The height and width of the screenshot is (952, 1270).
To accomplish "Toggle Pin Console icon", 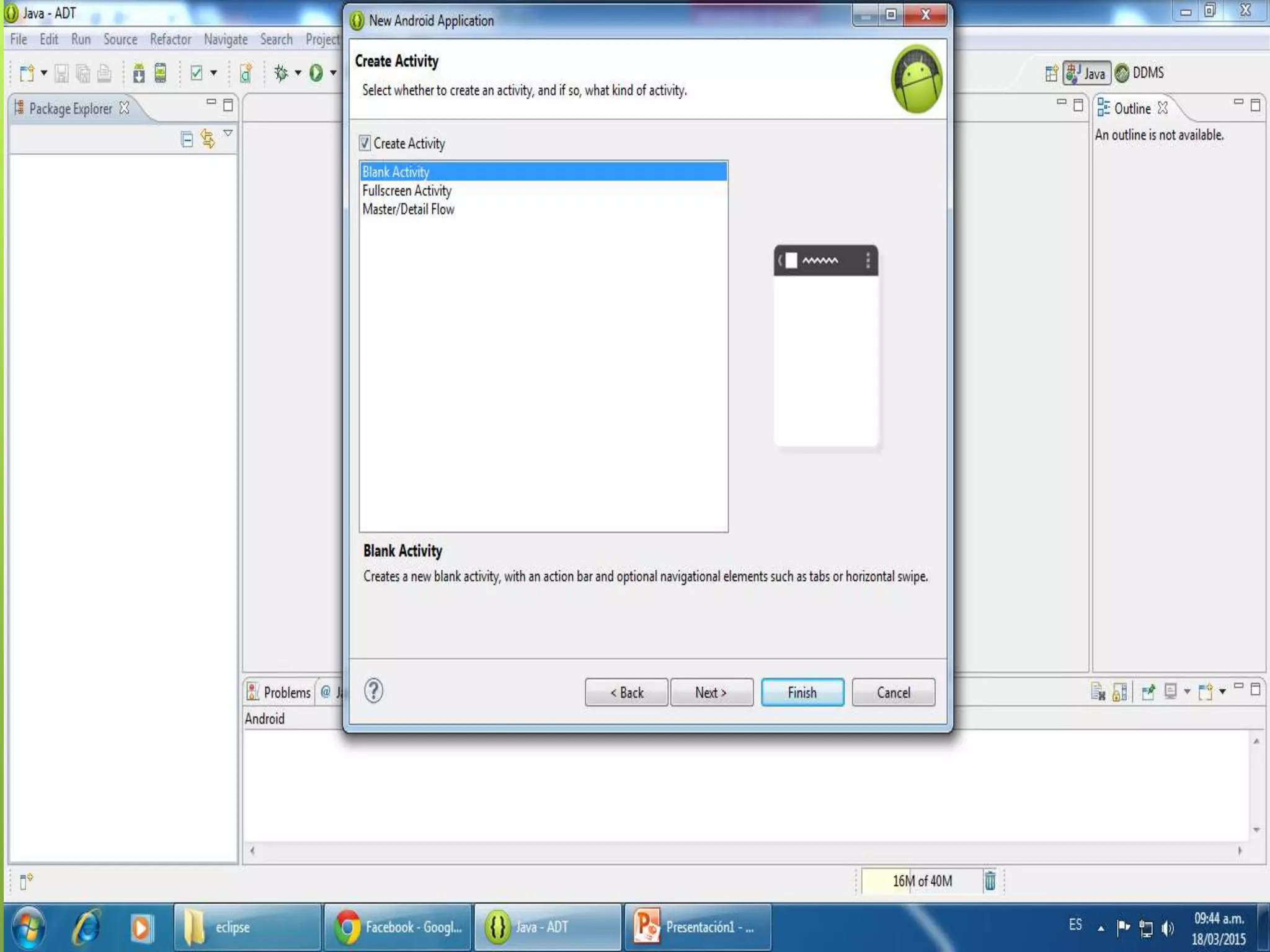I will [1148, 692].
